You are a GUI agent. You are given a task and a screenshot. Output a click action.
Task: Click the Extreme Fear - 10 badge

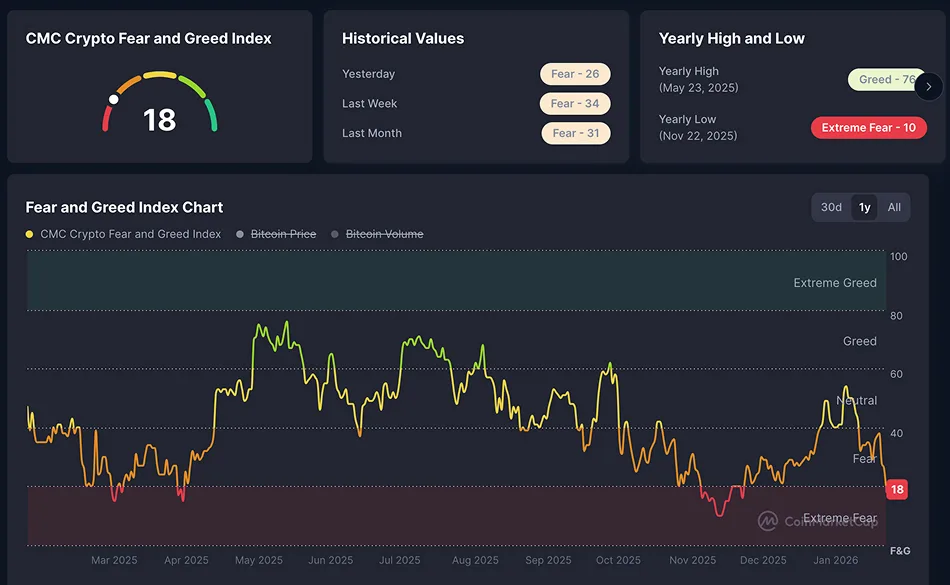point(868,128)
